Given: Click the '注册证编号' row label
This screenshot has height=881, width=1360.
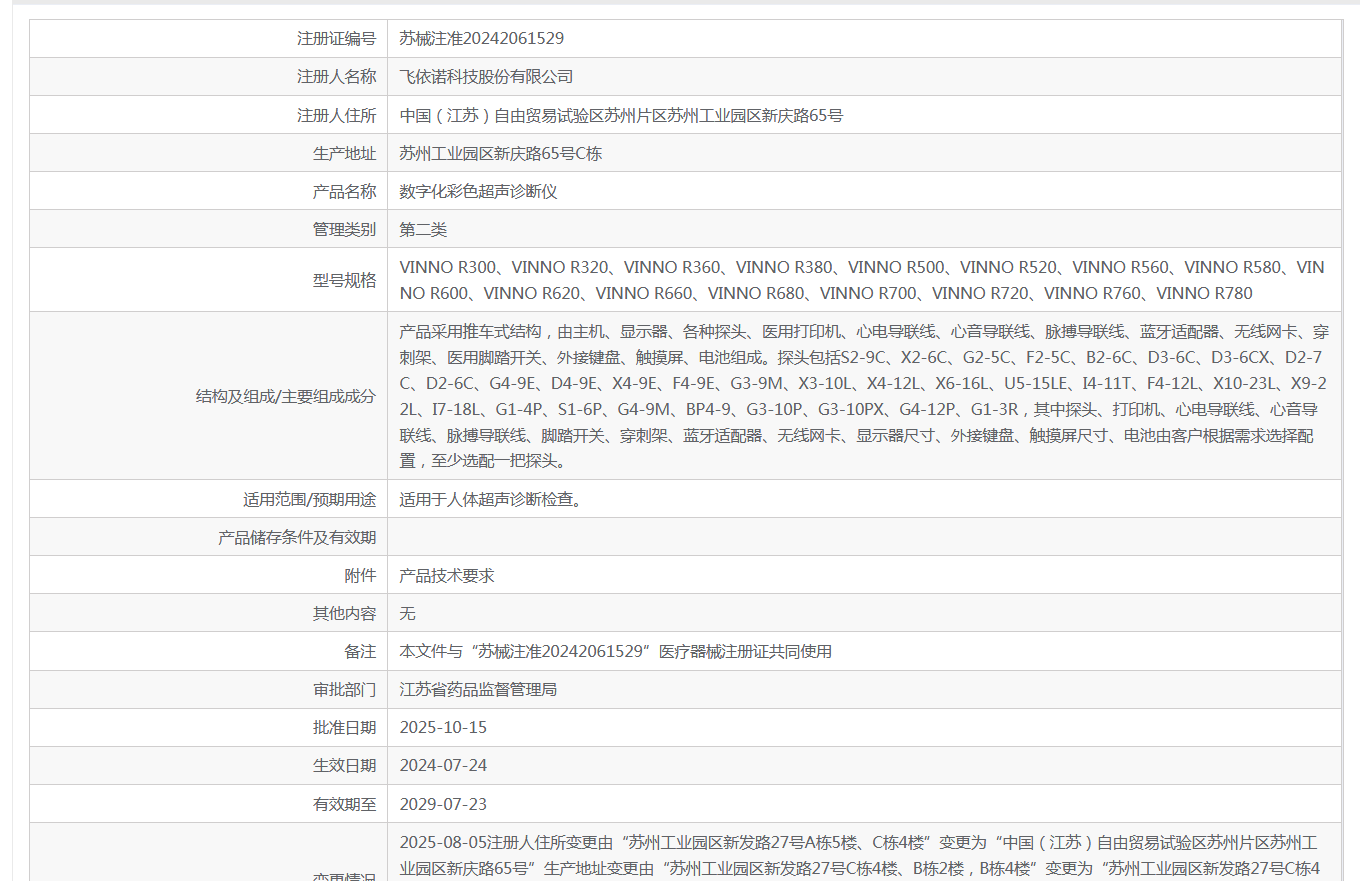Looking at the screenshot, I should pyautogui.click(x=336, y=39).
